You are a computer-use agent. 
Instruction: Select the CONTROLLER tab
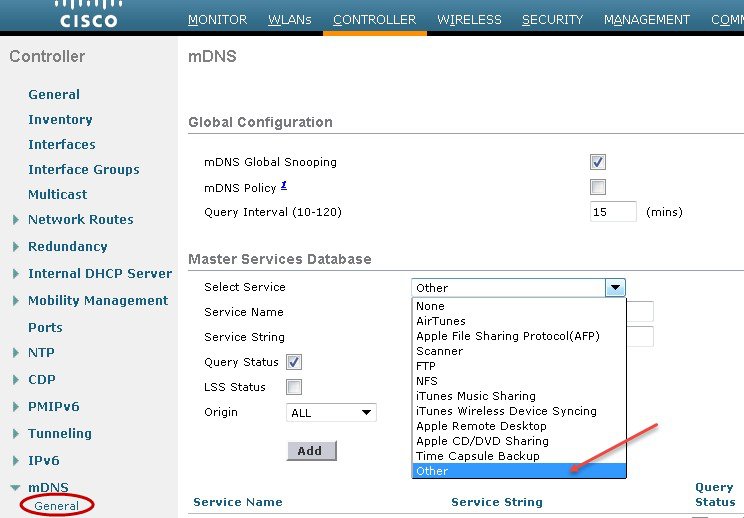pos(374,19)
